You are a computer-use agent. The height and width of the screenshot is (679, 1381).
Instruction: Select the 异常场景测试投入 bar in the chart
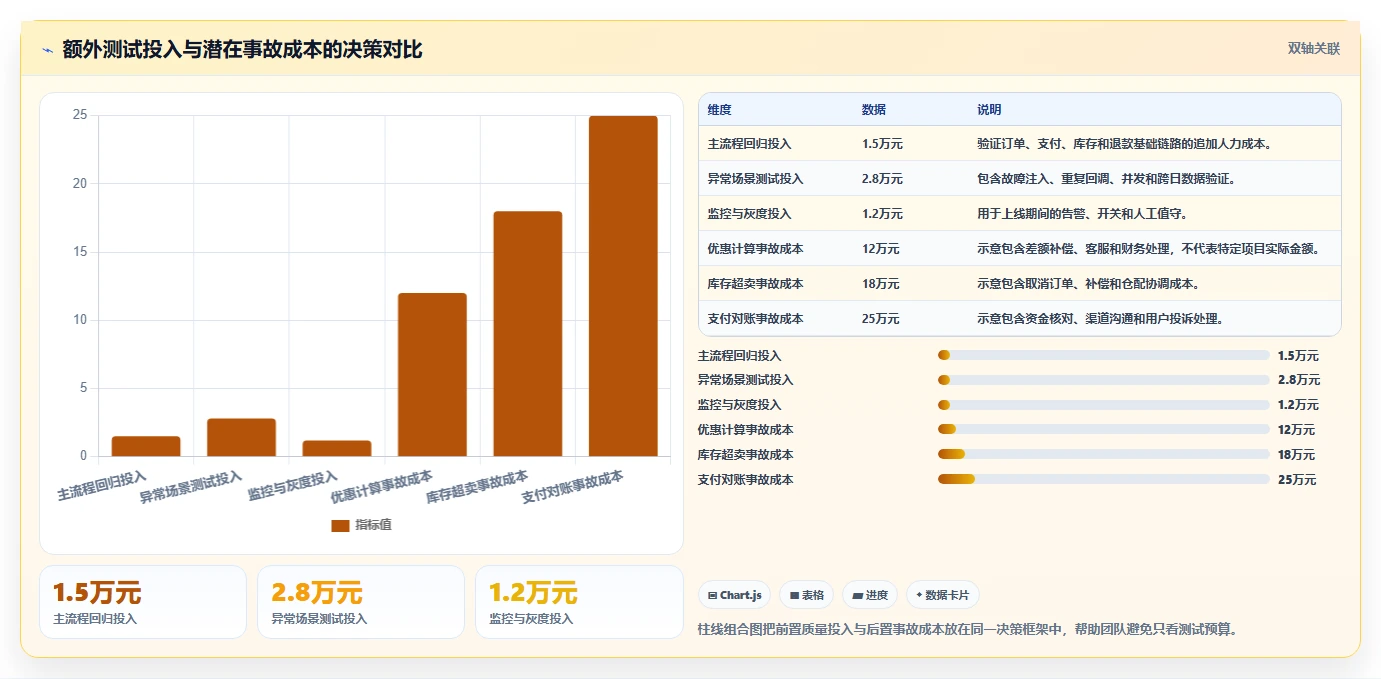(x=241, y=437)
